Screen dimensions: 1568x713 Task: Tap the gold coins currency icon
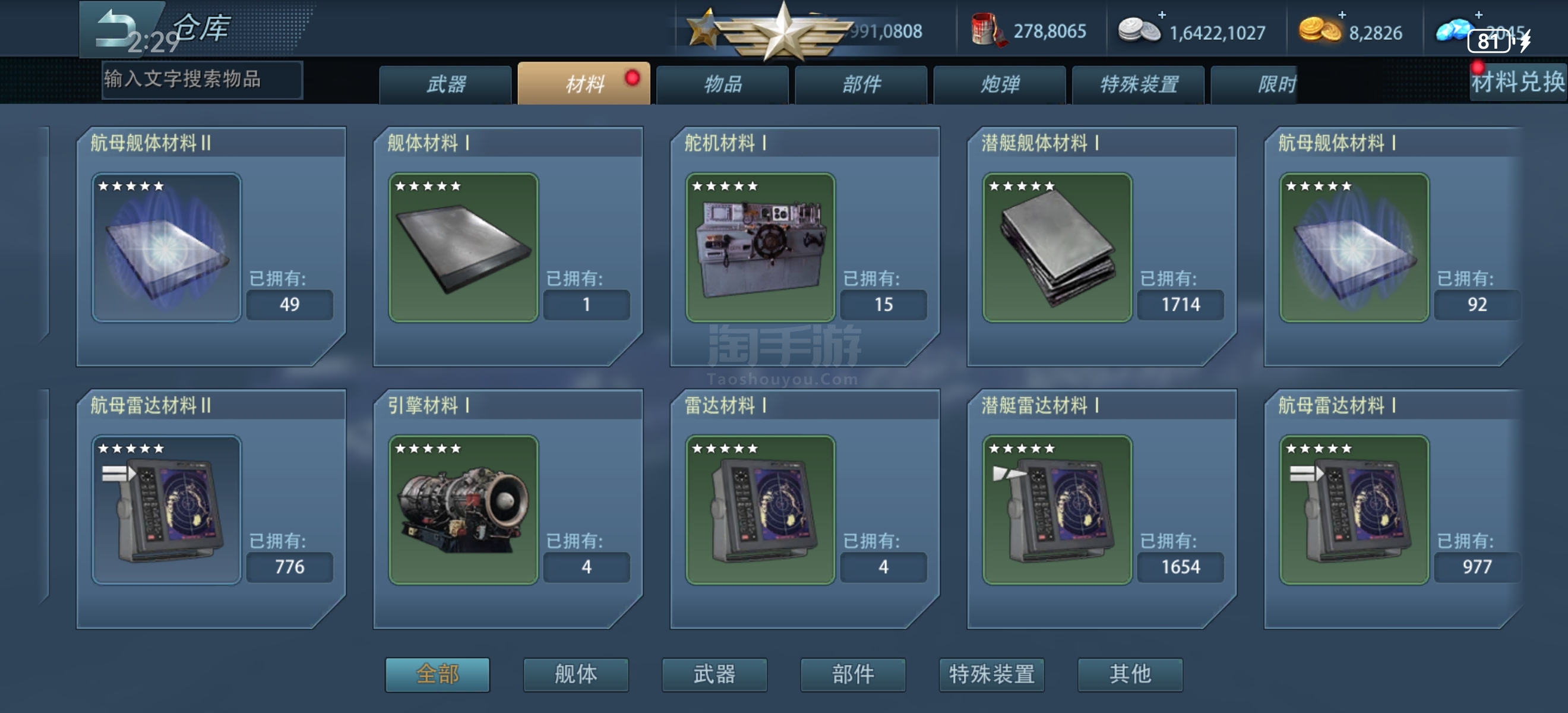pyautogui.click(x=1320, y=30)
